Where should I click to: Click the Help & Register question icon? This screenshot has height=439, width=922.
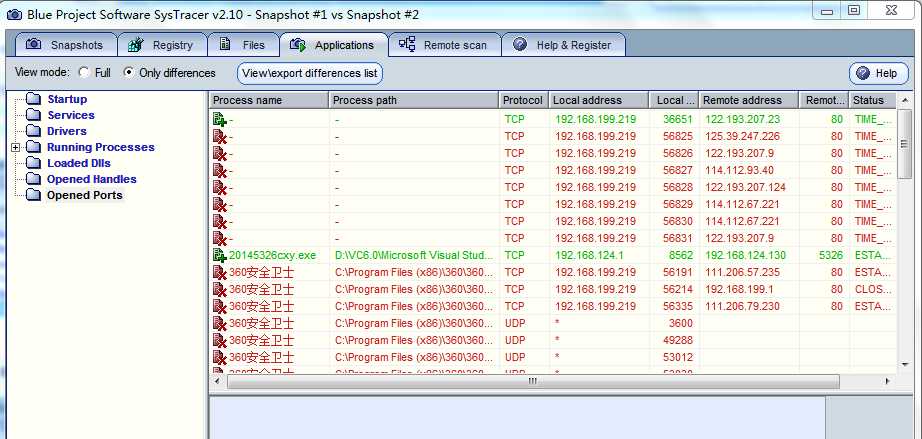click(x=520, y=44)
